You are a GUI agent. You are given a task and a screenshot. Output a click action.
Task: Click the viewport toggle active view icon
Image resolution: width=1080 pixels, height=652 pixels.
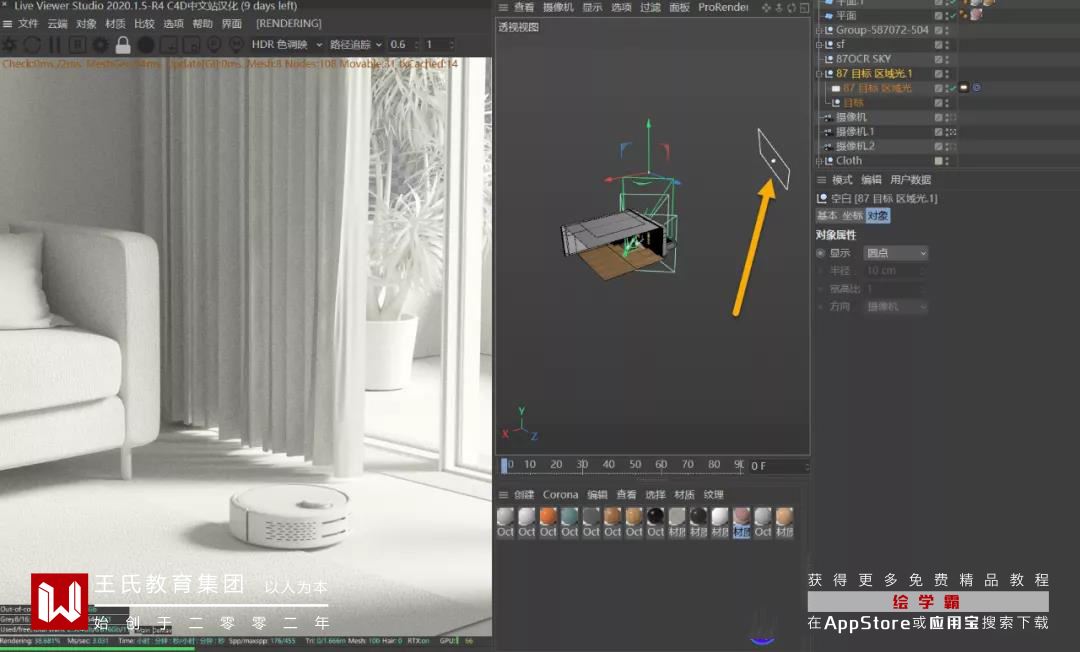(x=804, y=8)
